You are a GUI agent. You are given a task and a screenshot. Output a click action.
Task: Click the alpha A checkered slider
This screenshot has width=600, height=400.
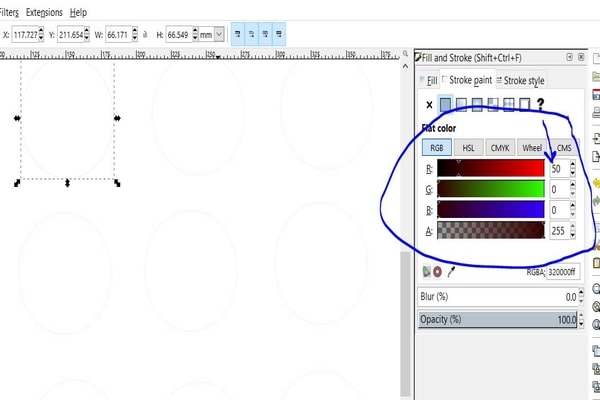pos(491,230)
